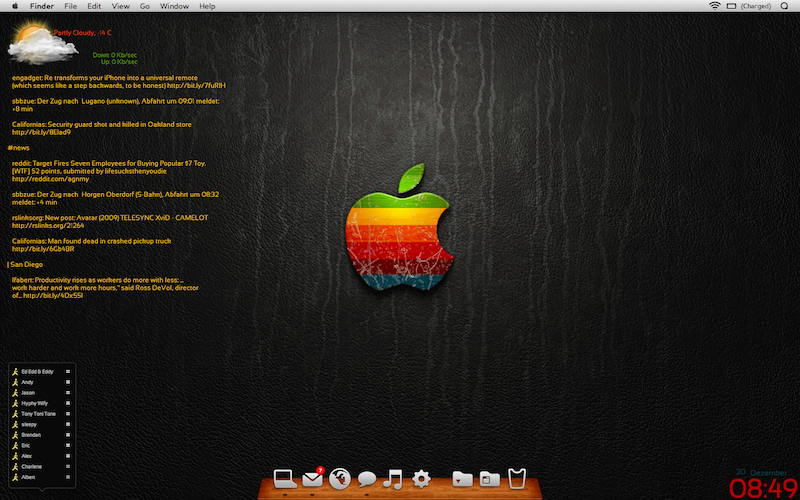Viewport: 800px width, 500px height.
Task: Click the buddy icon beside Andy
Action: click(15, 382)
